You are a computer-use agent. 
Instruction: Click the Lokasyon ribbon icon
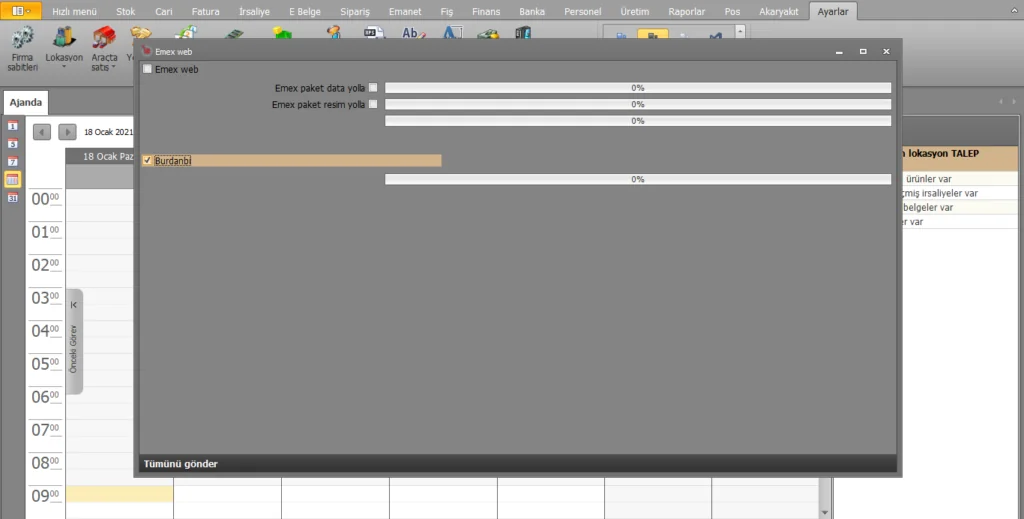[64, 38]
